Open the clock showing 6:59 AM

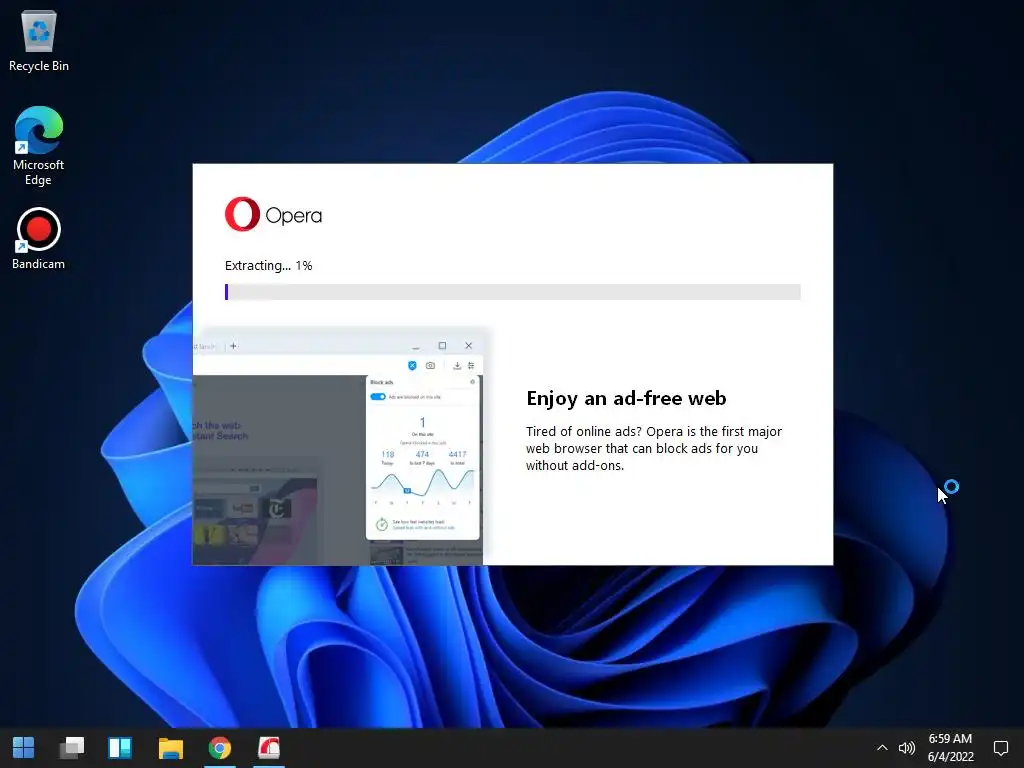(x=951, y=748)
